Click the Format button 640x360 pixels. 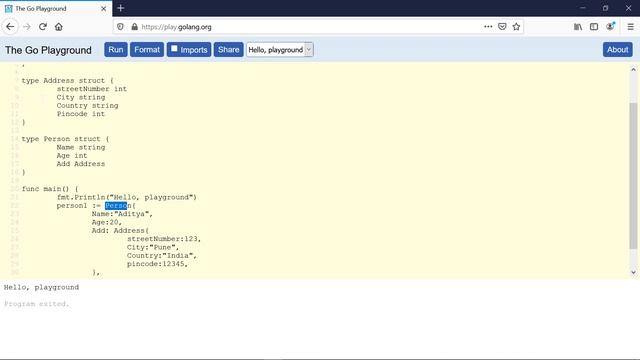[147, 50]
